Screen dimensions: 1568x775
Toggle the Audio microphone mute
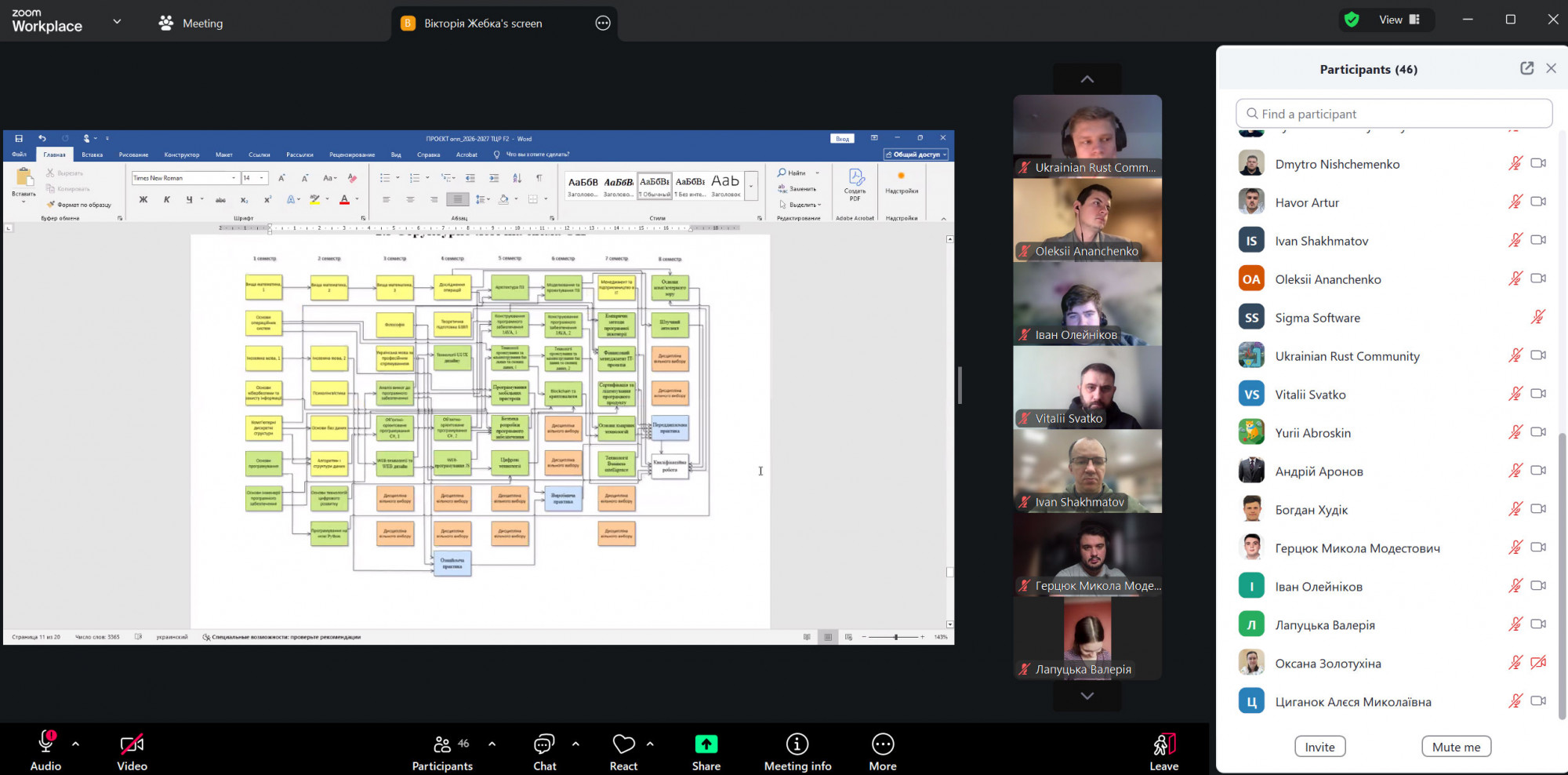pos(45,743)
